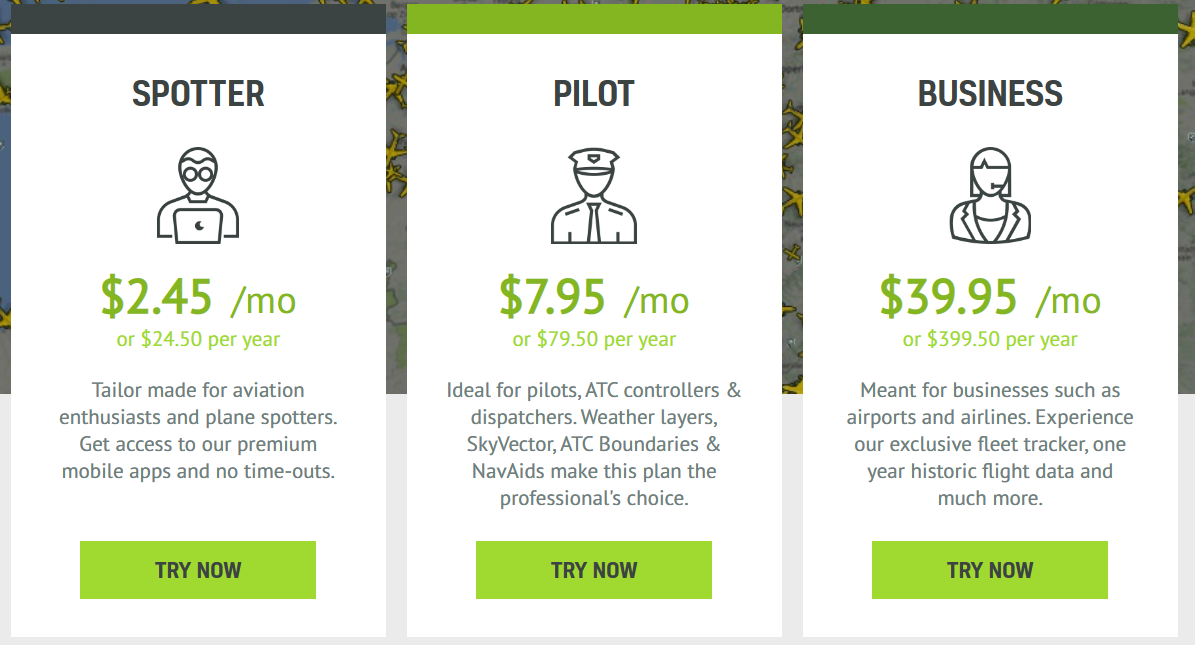Click the Business plan description text

coord(990,444)
